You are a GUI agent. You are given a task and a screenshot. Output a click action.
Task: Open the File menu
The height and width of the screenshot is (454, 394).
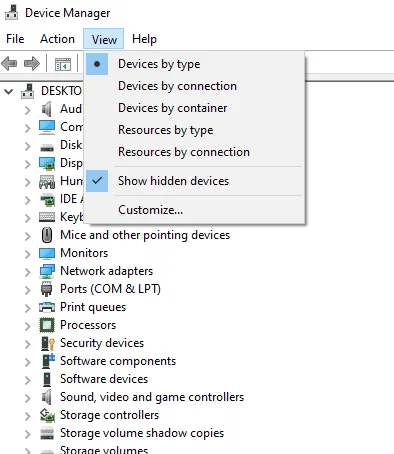tap(15, 39)
